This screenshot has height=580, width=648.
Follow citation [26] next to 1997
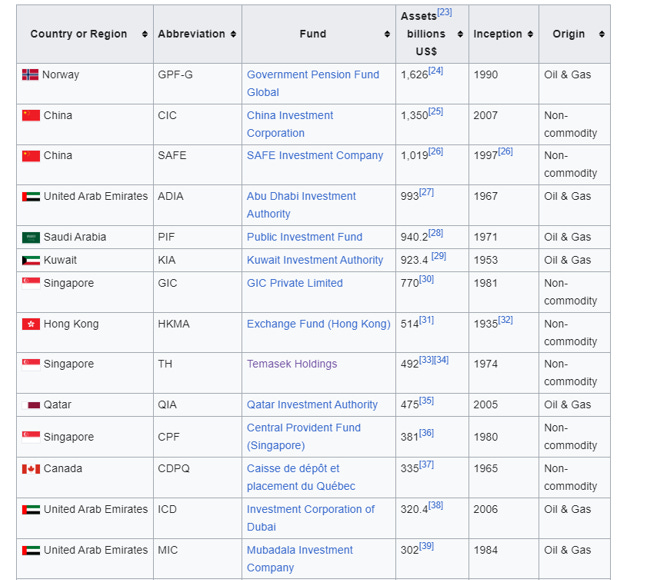click(x=505, y=151)
